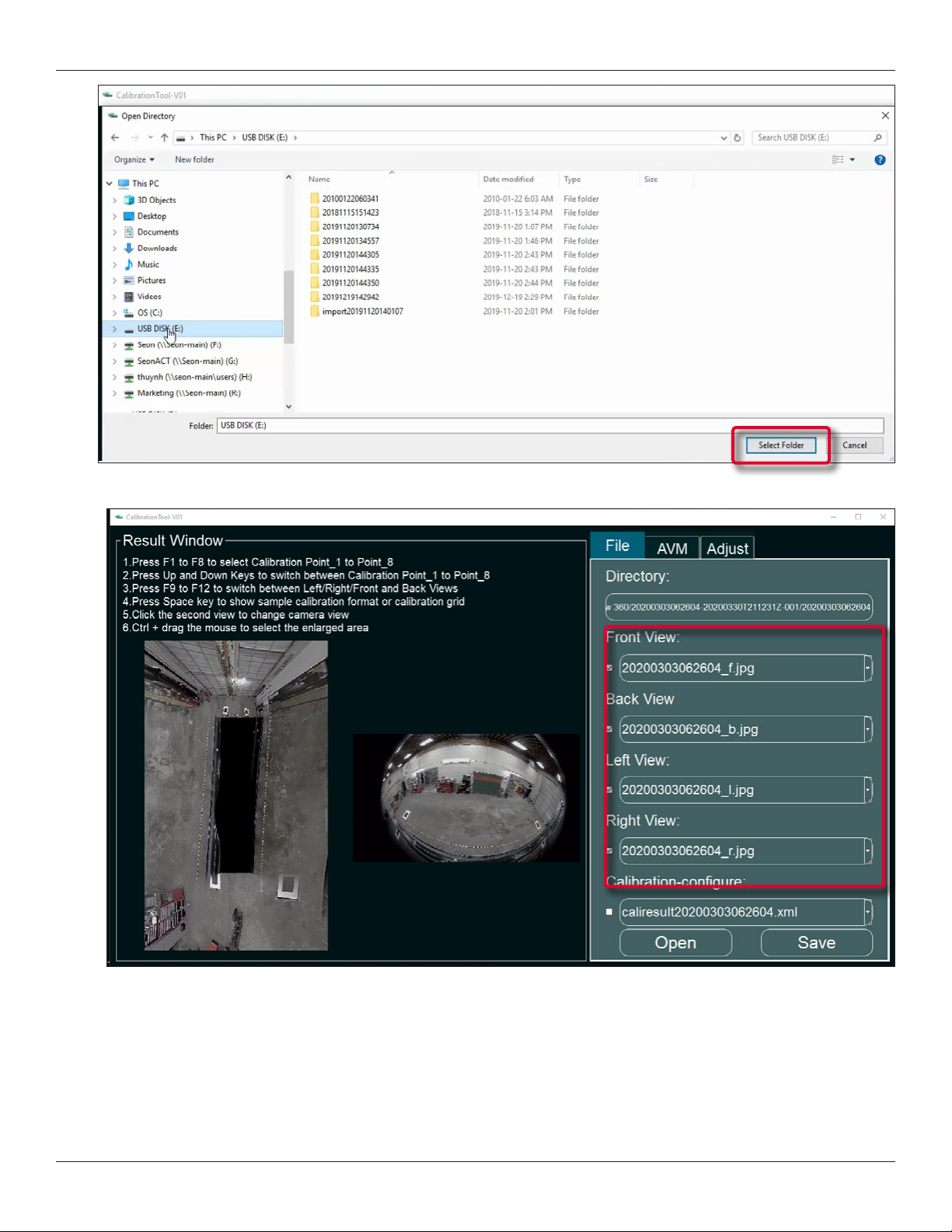Image resolution: width=952 pixels, height=1232 pixels.
Task: Open the recent locations chevron beside the forward arrow
Action: (150, 138)
